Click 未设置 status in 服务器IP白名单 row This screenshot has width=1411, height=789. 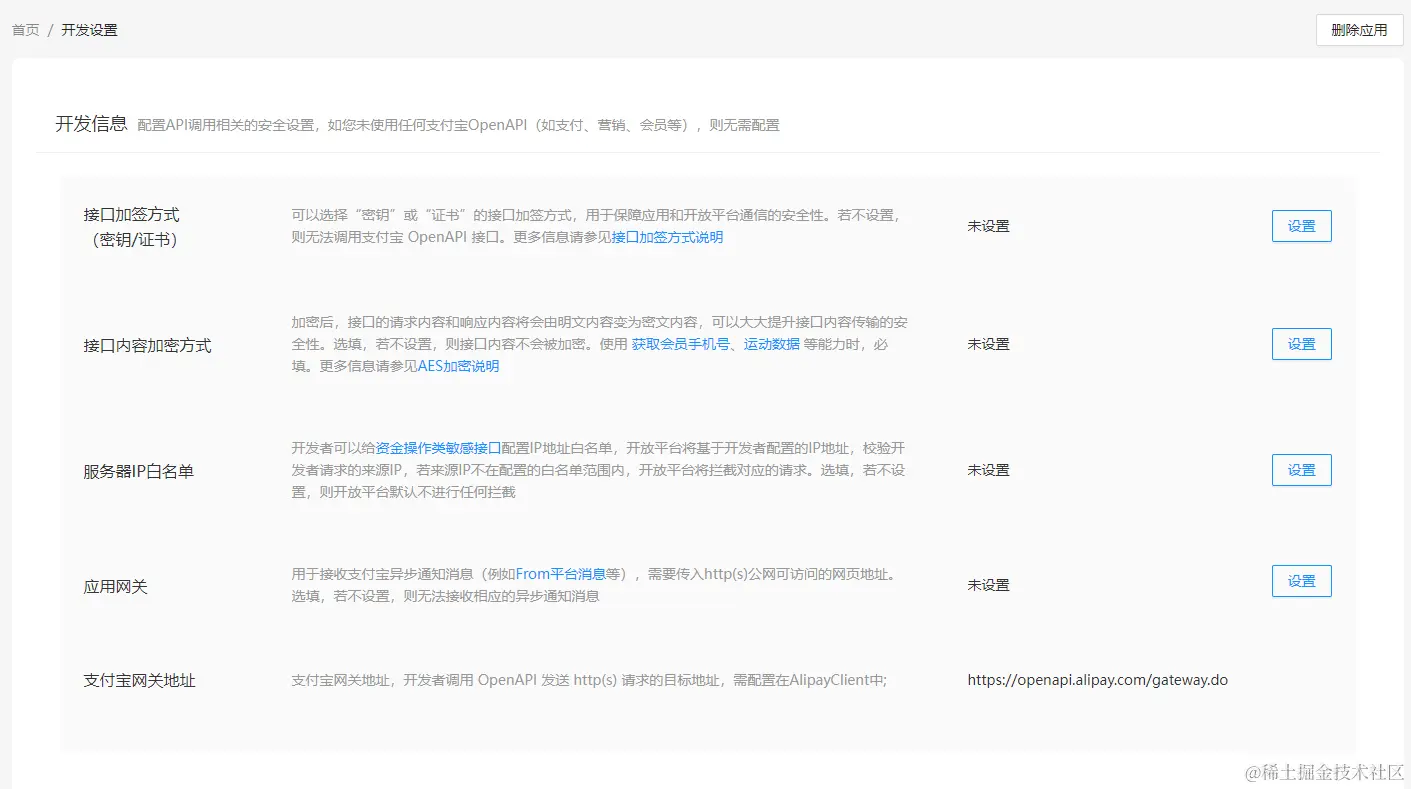[x=988, y=470]
